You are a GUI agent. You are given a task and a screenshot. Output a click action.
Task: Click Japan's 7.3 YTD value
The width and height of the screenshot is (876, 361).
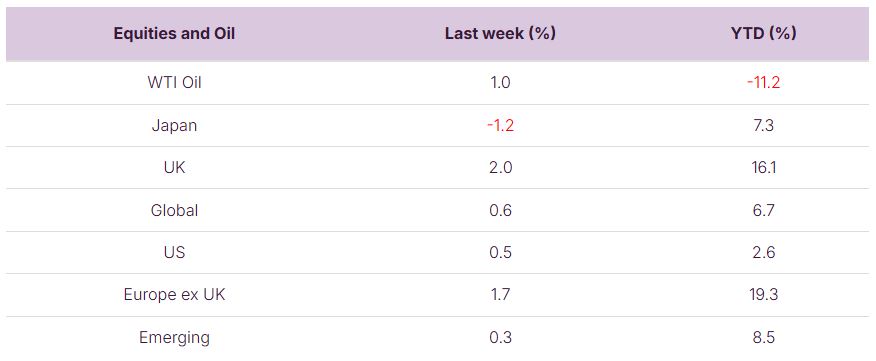click(x=763, y=125)
